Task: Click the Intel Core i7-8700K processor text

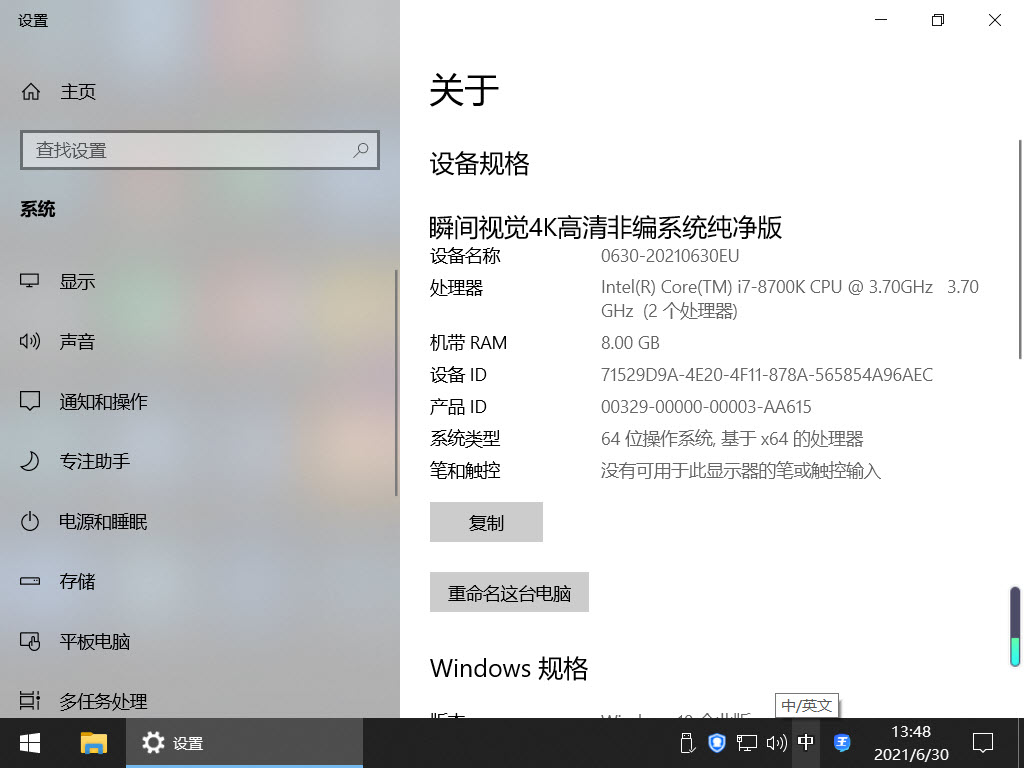Action: [x=790, y=298]
